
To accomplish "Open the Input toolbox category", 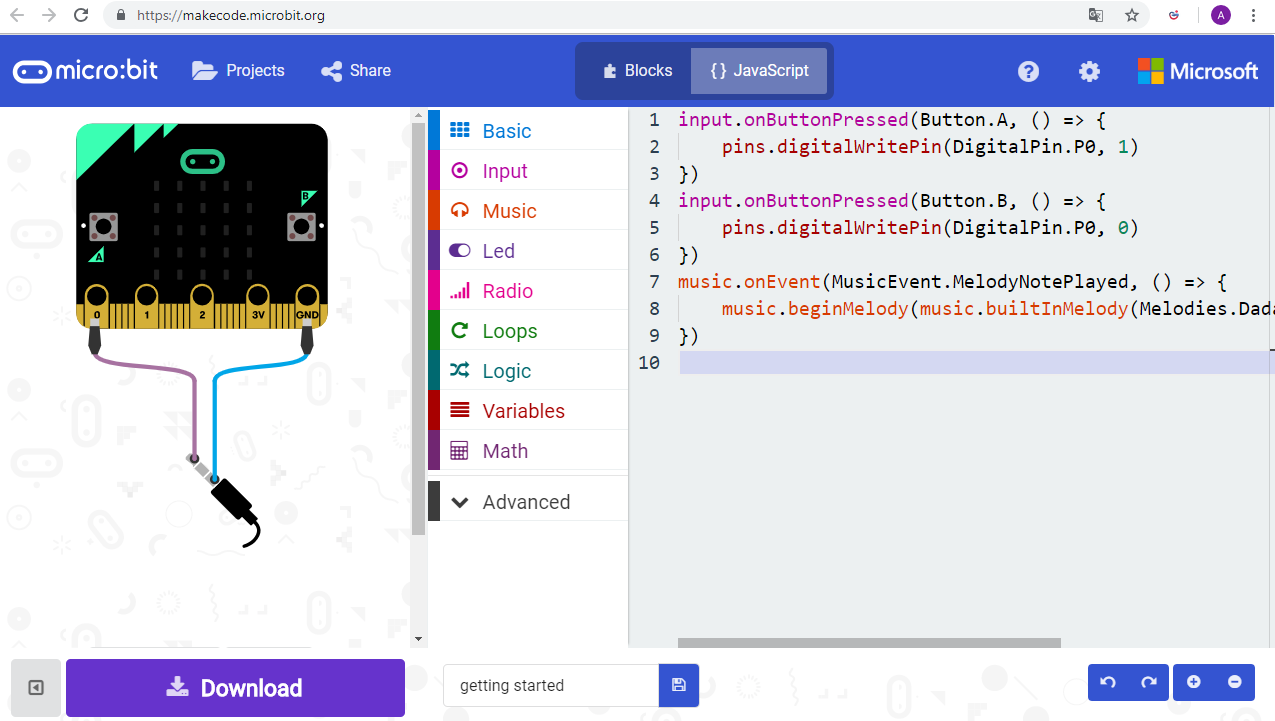I will 528,170.
